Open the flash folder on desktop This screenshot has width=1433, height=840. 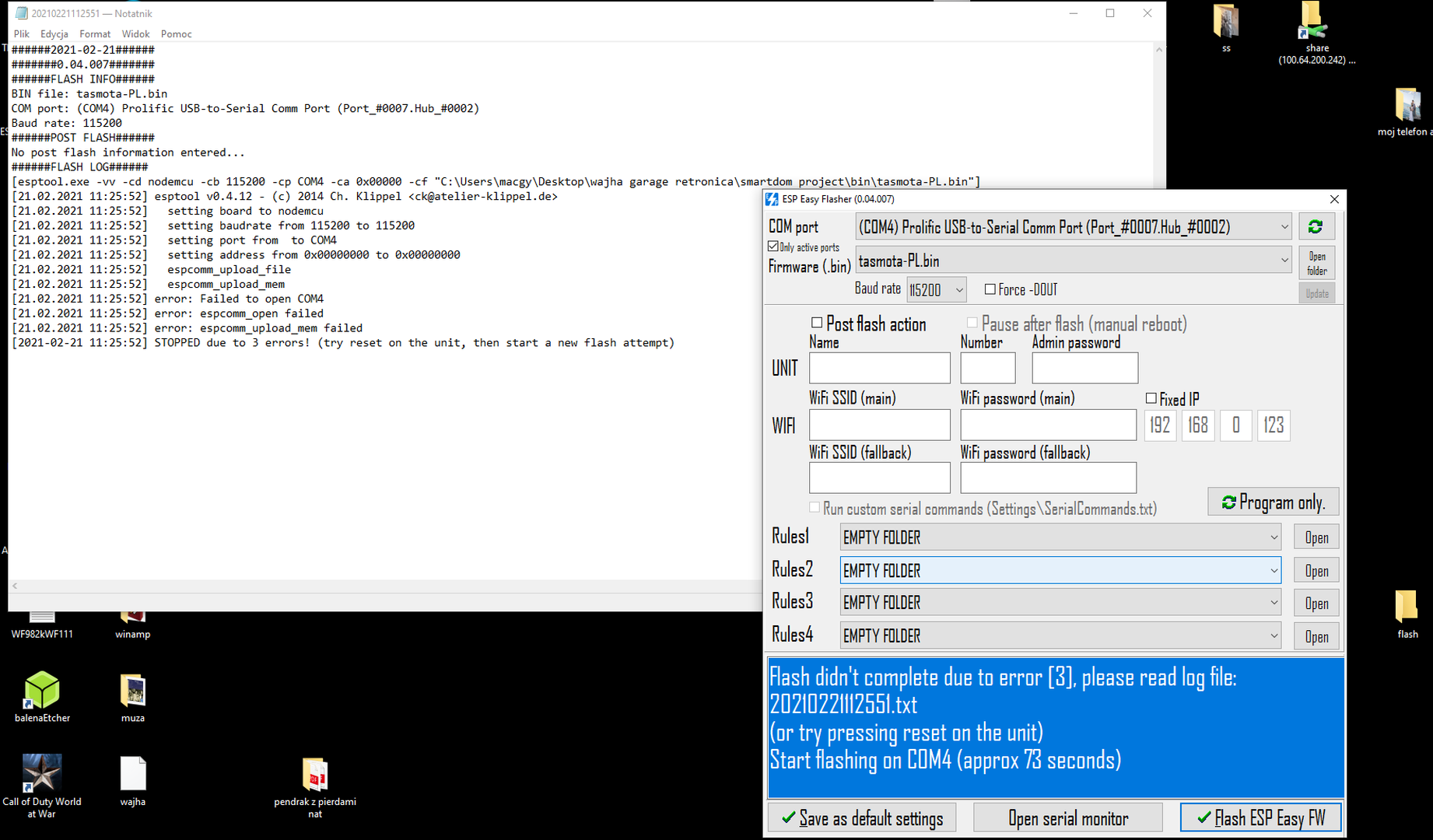(x=1407, y=614)
